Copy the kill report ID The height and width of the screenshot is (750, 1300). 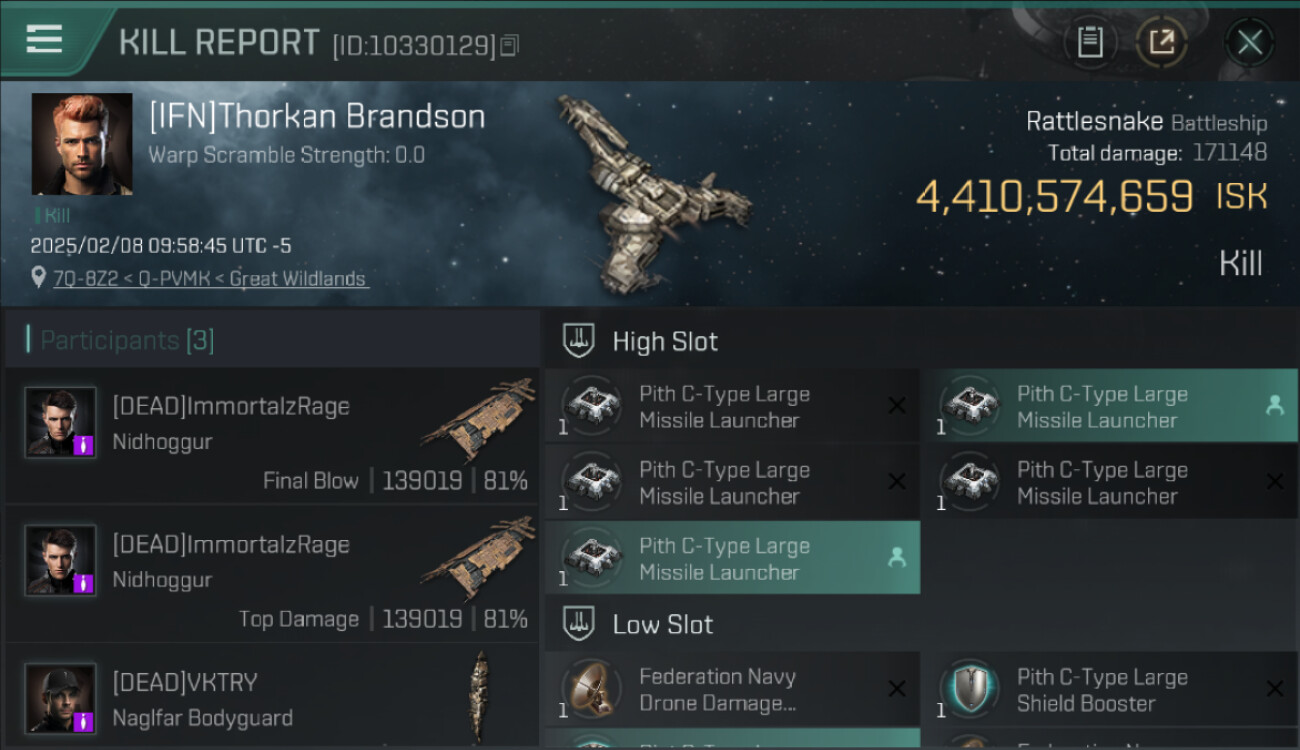point(510,45)
